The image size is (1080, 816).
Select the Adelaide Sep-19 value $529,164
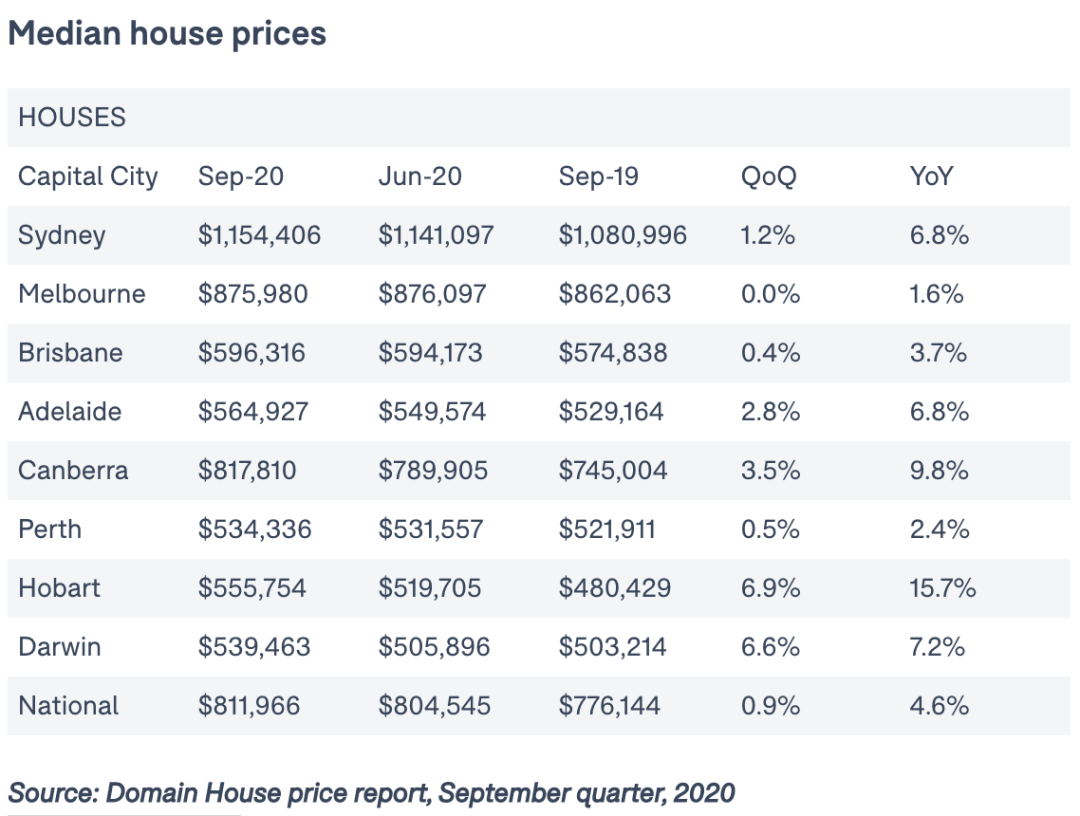[x=611, y=412]
